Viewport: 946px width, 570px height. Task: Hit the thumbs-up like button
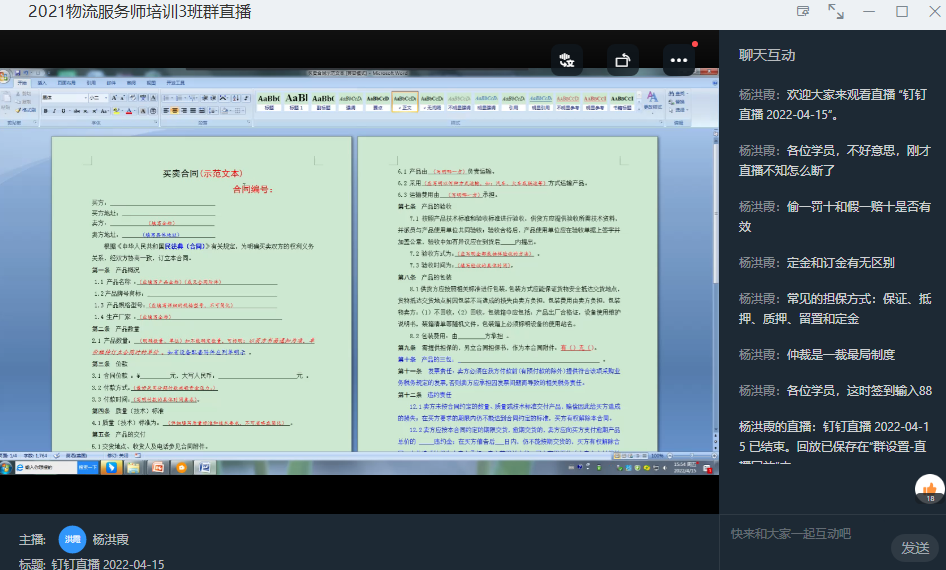click(929, 488)
